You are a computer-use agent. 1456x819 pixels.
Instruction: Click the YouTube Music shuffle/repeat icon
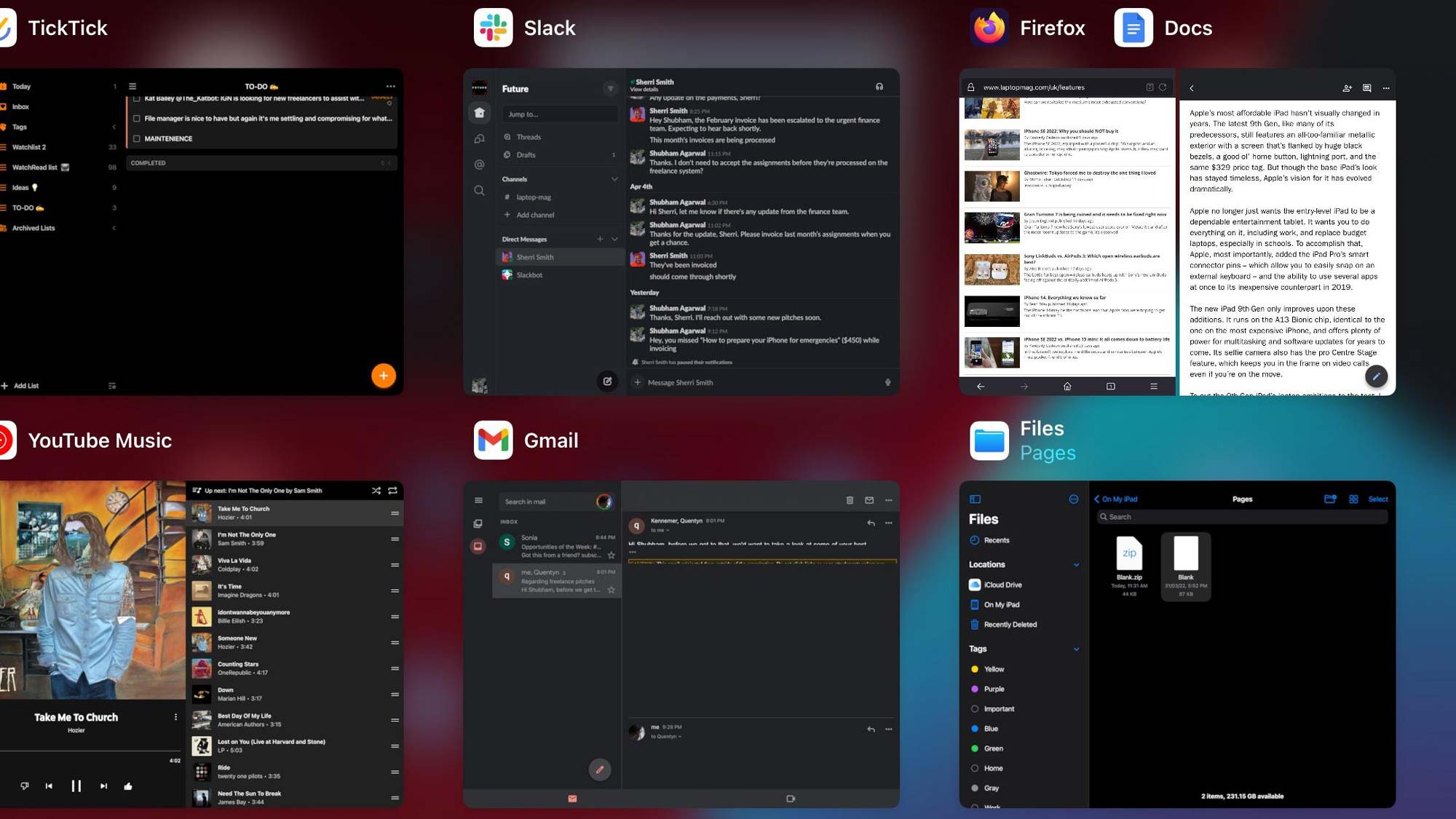click(375, 490)
